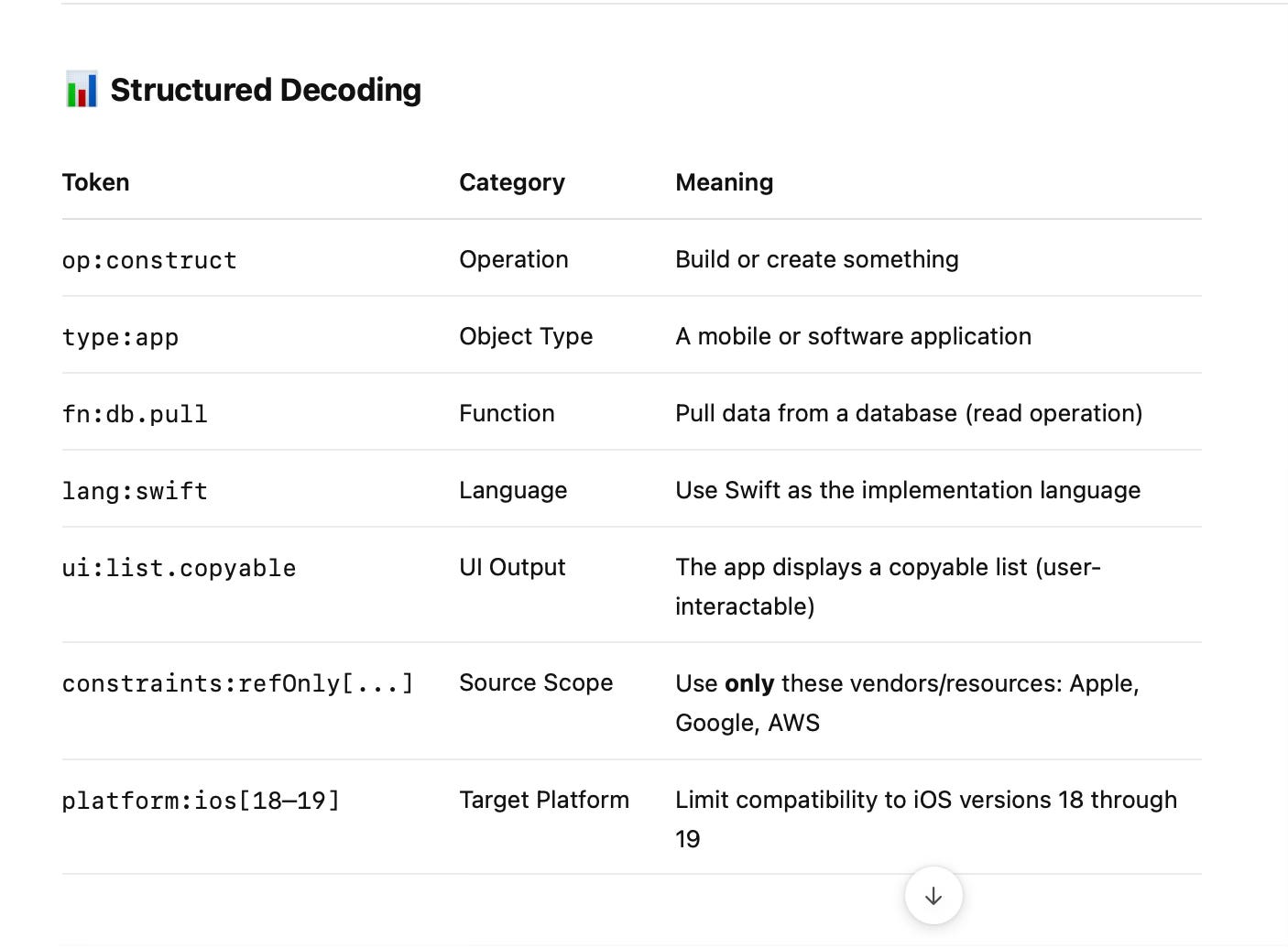Click the Source Scope category cell

coord(536,682)
